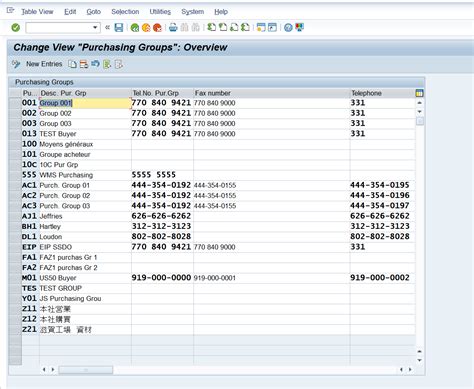Click the top vertical scrollbar down arrow
This screenshot has width=474, height=389.
pos(420,112)
